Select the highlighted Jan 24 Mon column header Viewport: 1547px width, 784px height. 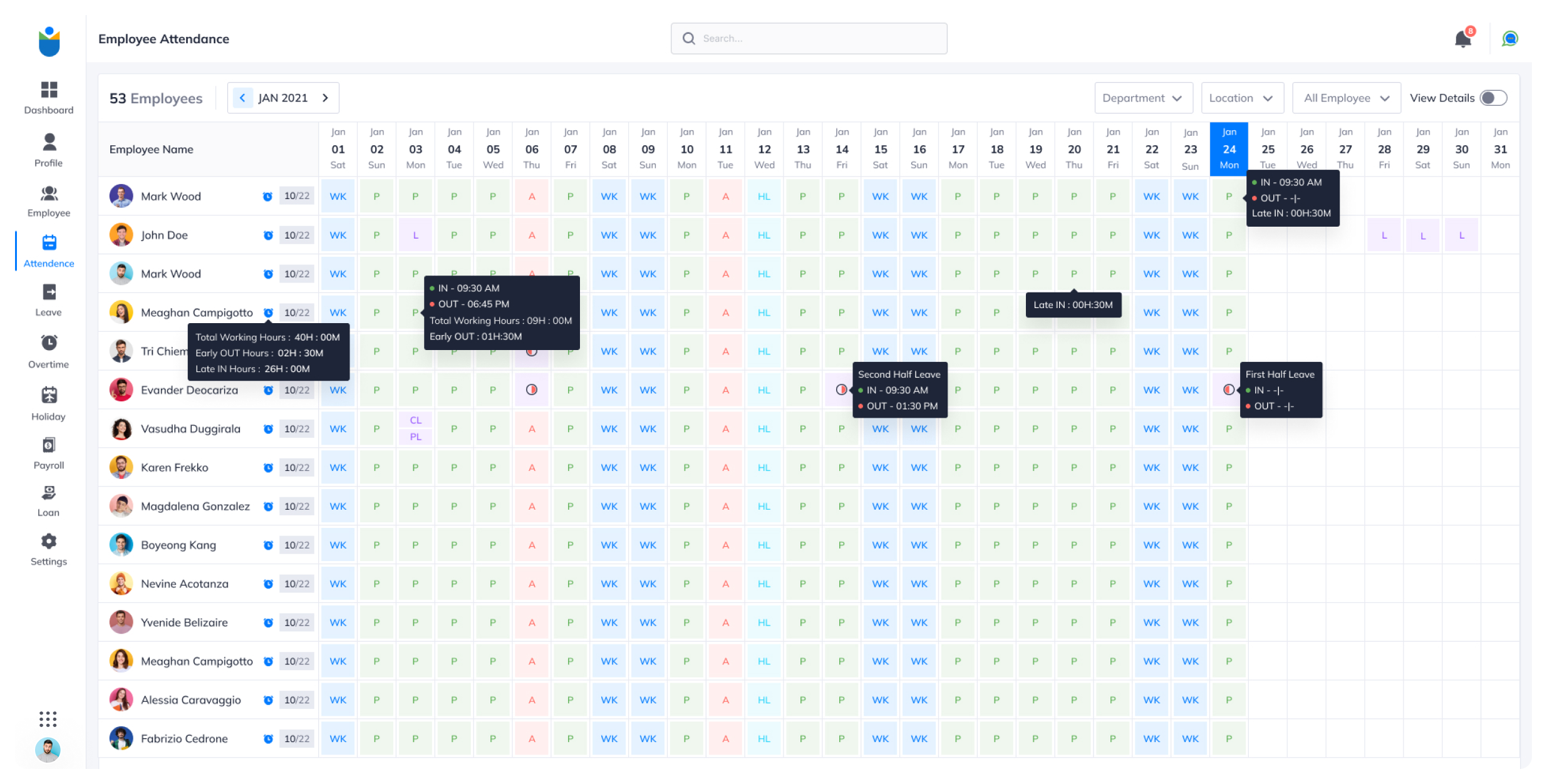click(1229, 149)
